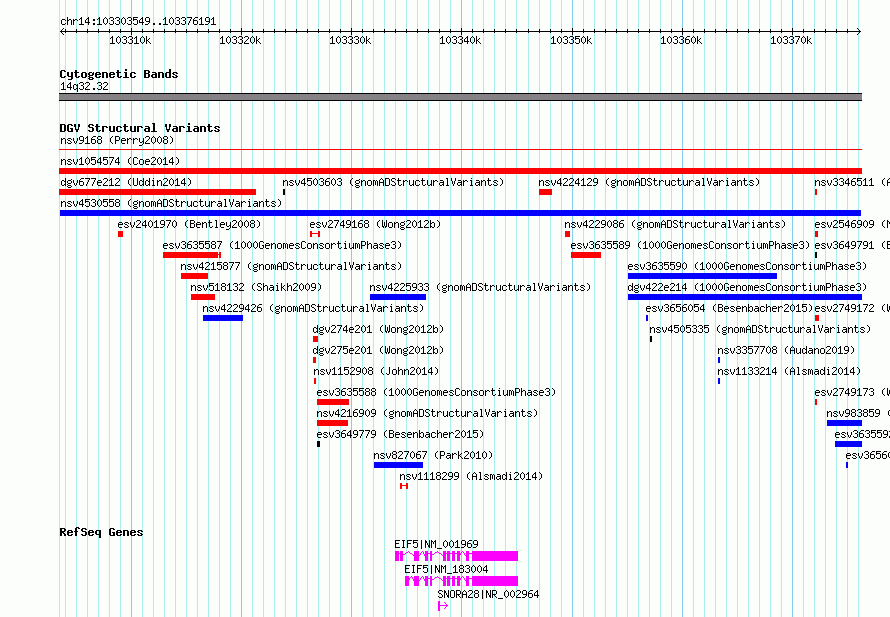This screenshot has width=890, height=617.
Task: Select the nsv827067 blue bar
Action: tap(398, 465)
